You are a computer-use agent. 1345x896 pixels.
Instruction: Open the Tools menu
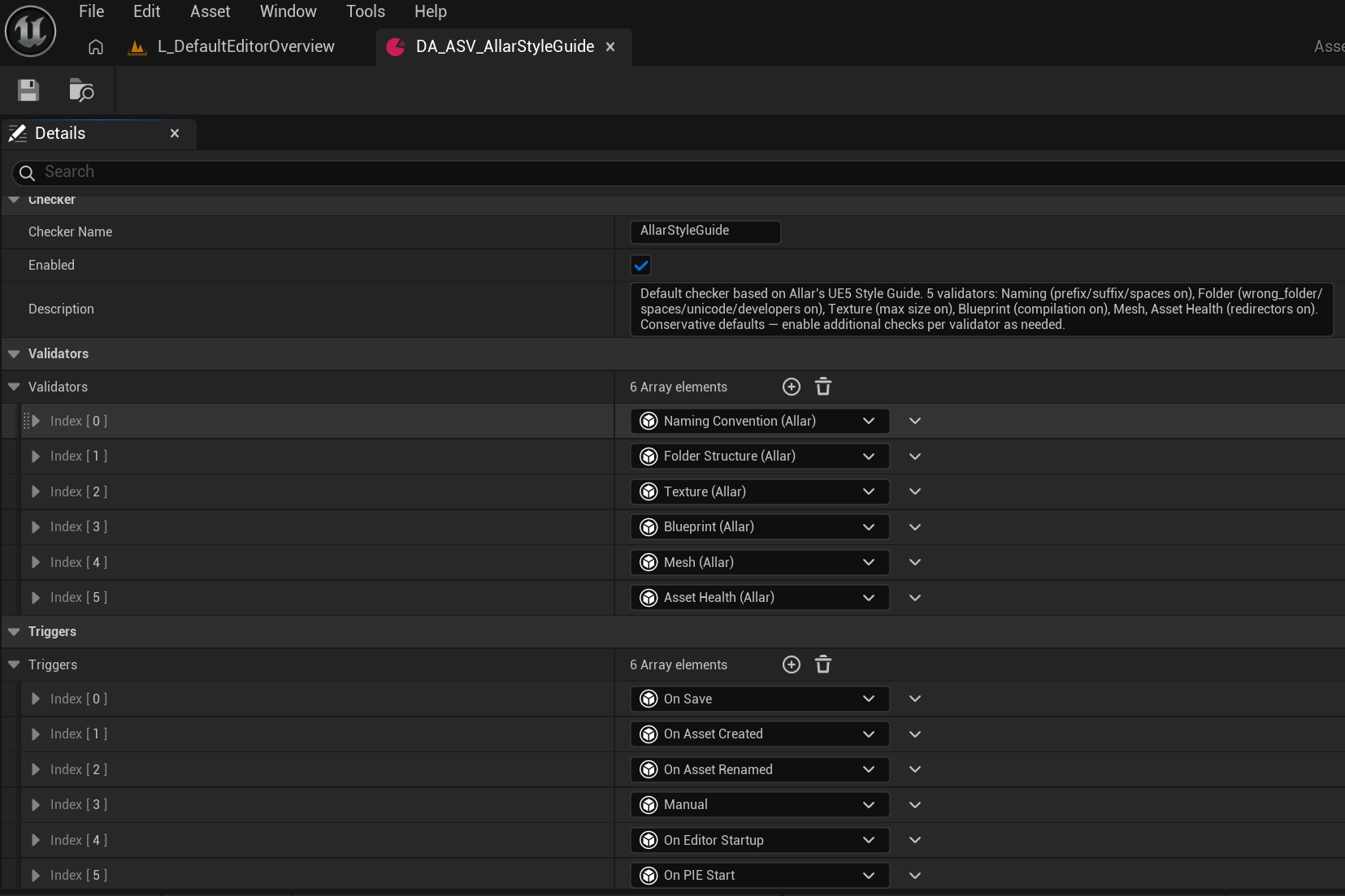click(366, 11)
